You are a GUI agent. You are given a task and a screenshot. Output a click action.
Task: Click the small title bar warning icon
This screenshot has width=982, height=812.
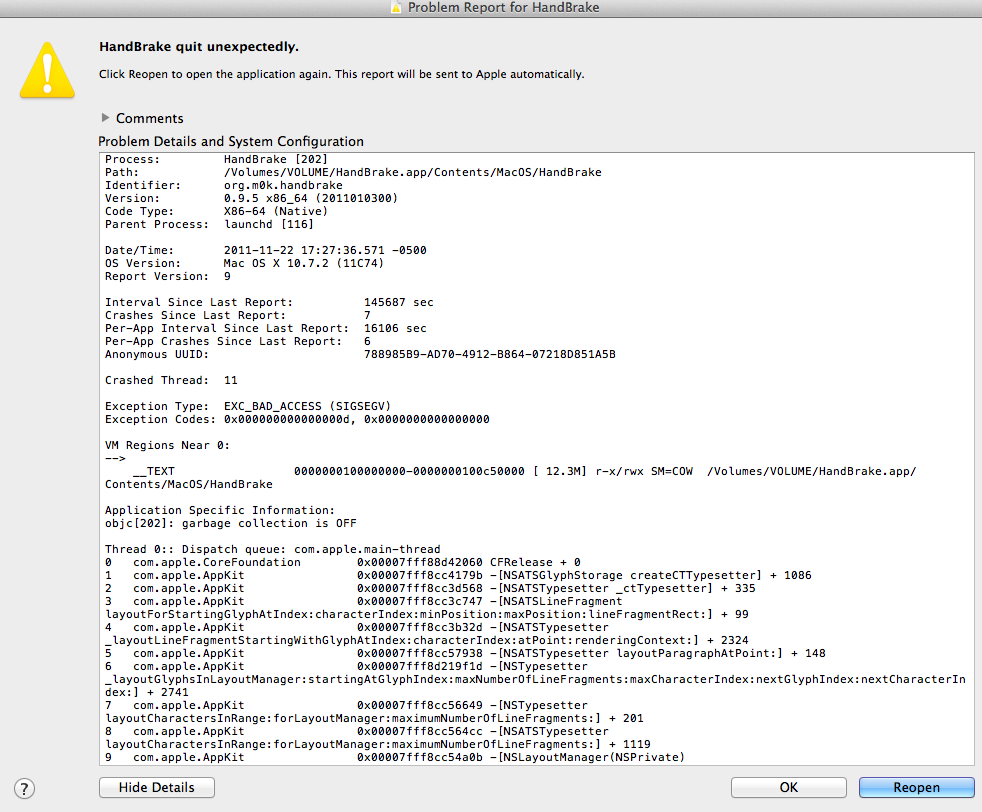pos(396,8)
